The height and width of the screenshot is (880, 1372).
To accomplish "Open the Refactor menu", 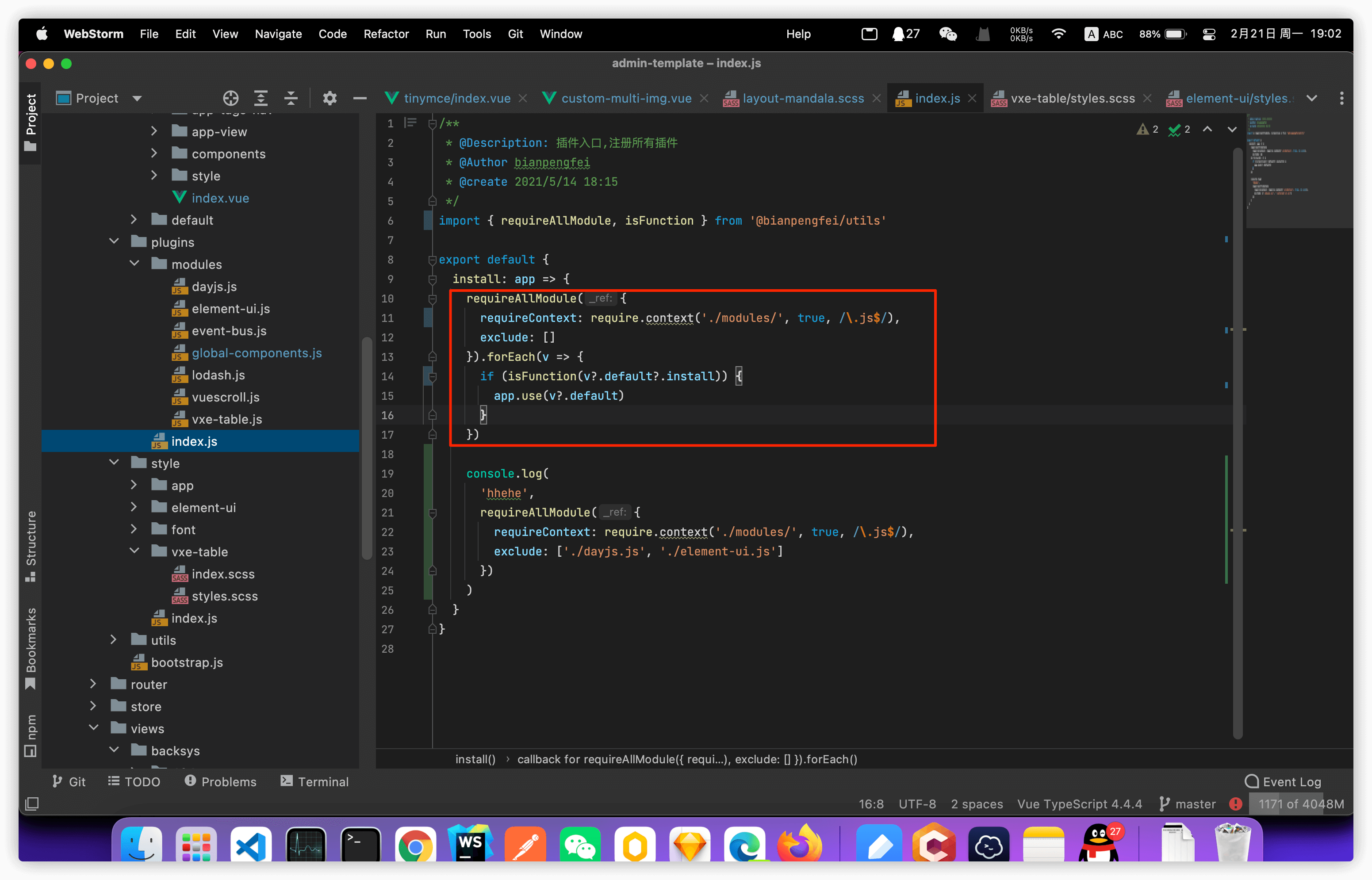I will point(386,34).
